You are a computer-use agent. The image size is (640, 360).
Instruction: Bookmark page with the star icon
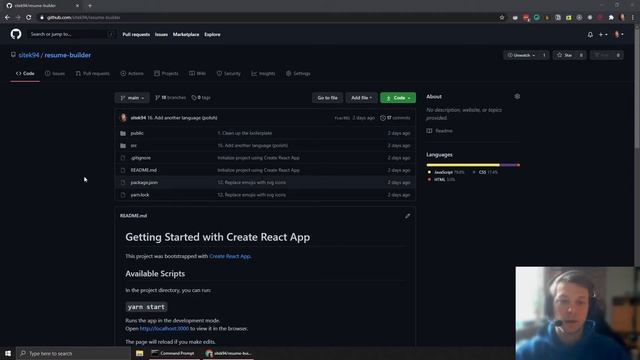[x=502, y=18]
